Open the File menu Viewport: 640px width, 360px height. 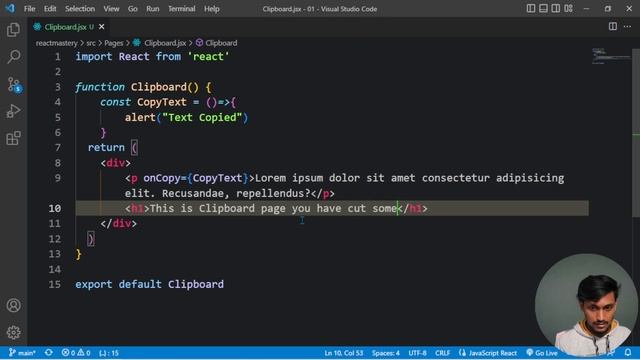coord(29,9)
